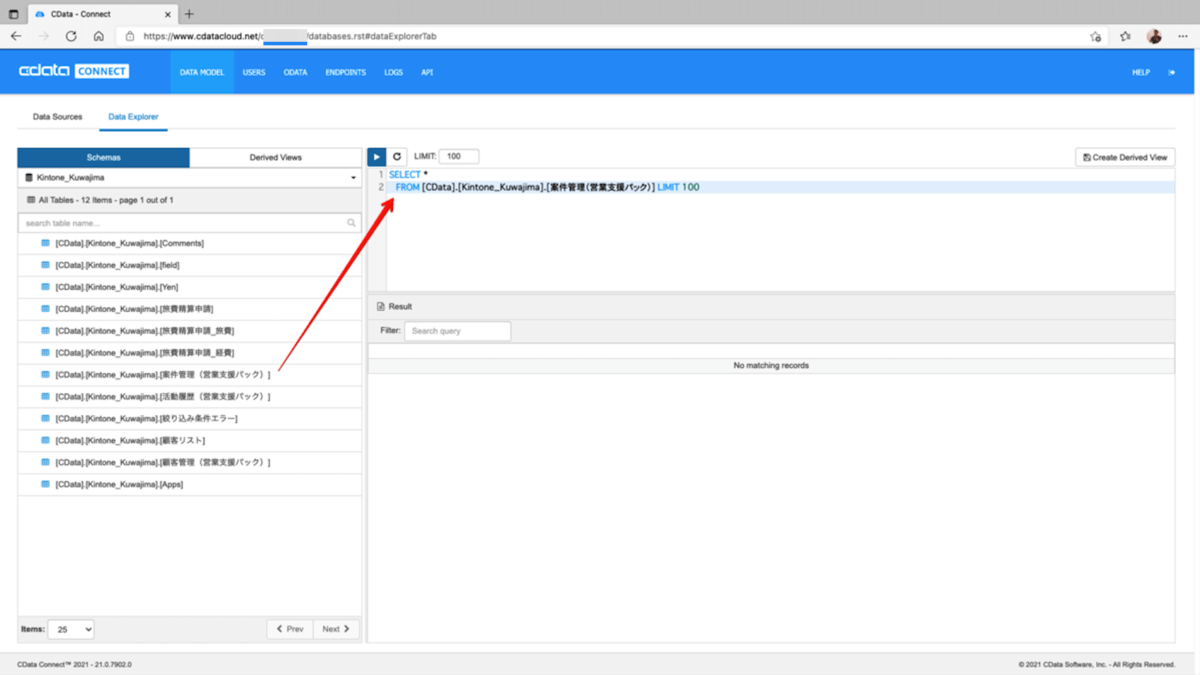
Task: Open USERS in top navigation
Action: pos(254,72)
